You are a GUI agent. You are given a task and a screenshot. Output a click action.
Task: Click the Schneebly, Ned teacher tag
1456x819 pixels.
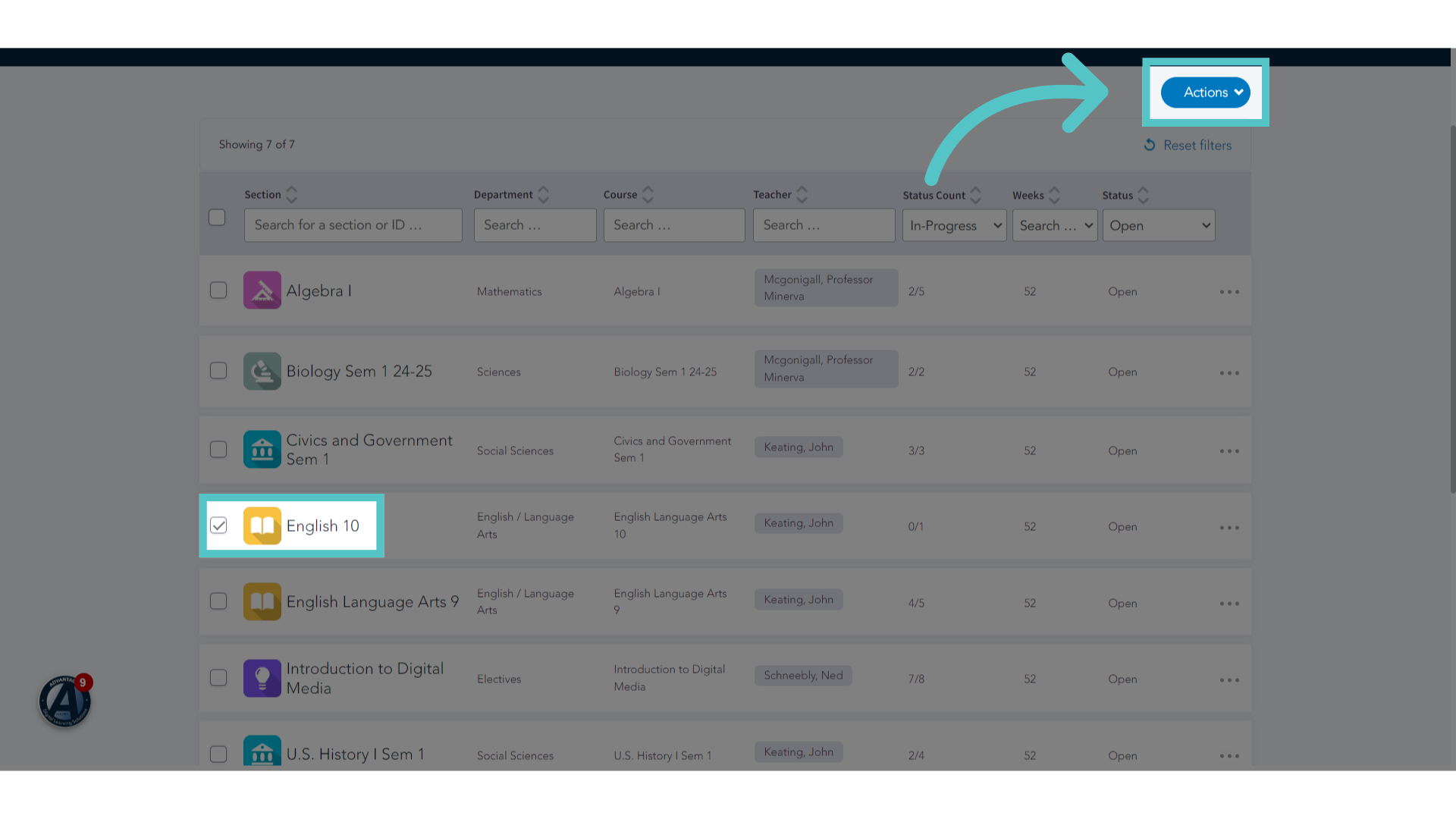[803, 676]
